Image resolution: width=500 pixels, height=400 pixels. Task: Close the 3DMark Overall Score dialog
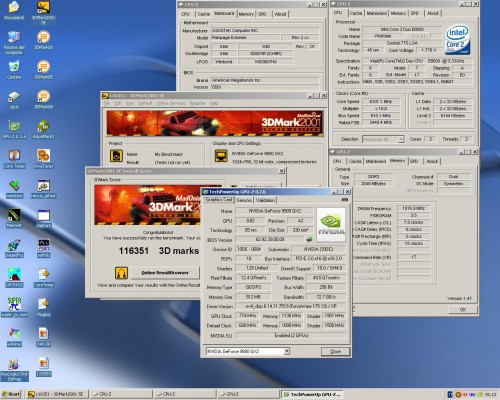tap(282, 171)
